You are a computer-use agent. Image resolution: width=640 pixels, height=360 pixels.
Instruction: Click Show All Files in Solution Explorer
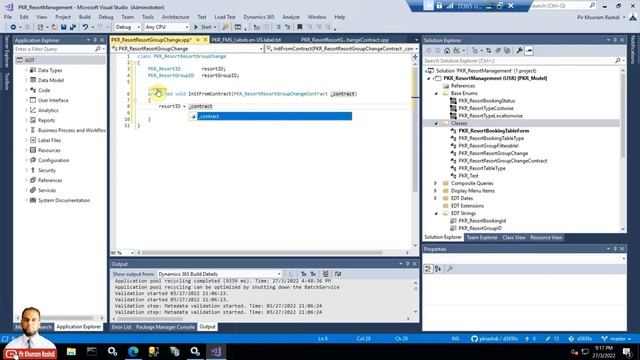507,51
